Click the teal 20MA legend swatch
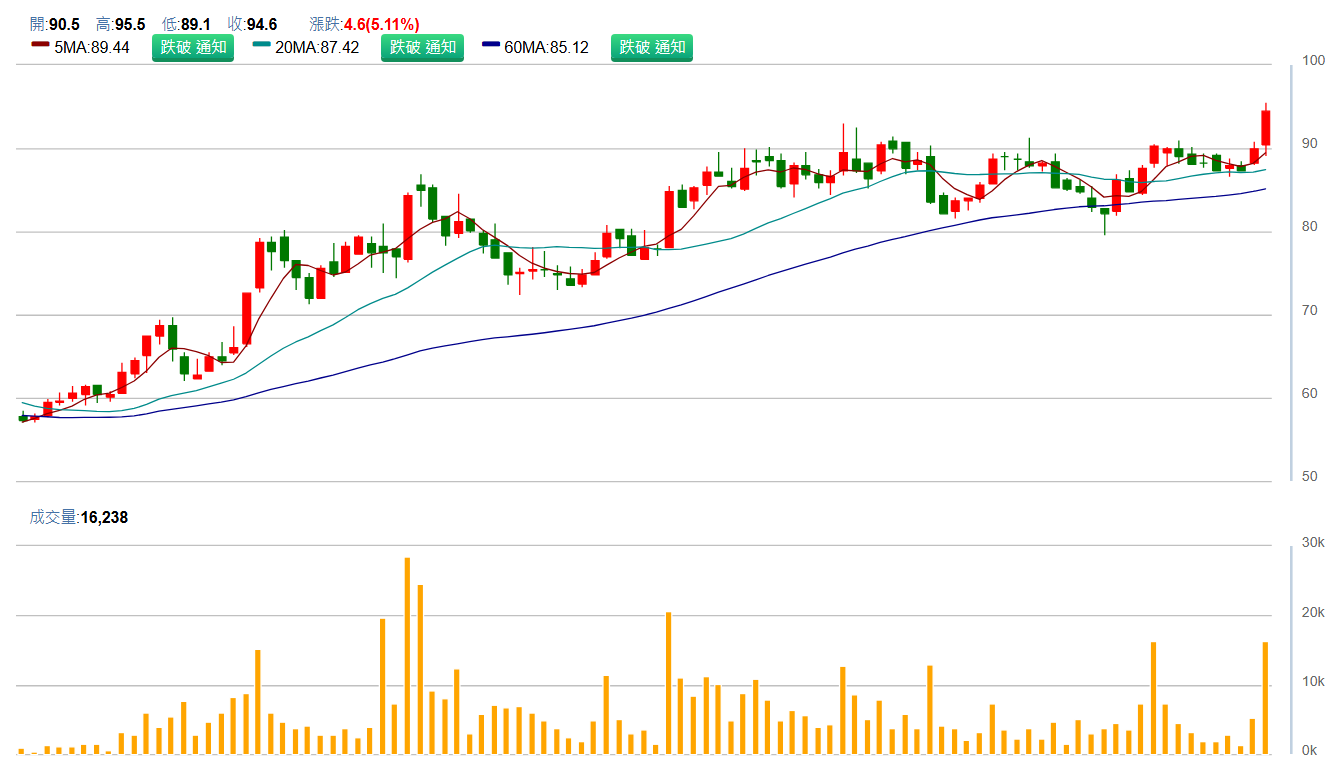Viewport: 1339px width, 767px height. (262, 44)
